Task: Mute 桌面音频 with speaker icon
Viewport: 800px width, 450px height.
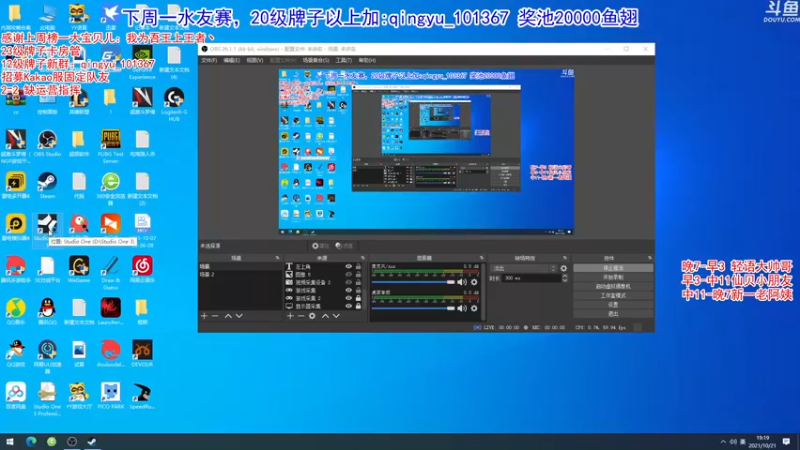Action: 462,308
